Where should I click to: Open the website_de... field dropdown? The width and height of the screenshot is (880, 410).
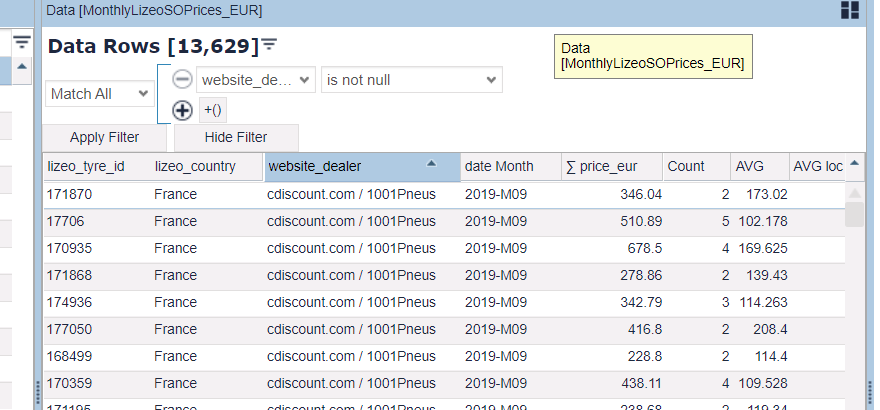[x=256, y=79]
